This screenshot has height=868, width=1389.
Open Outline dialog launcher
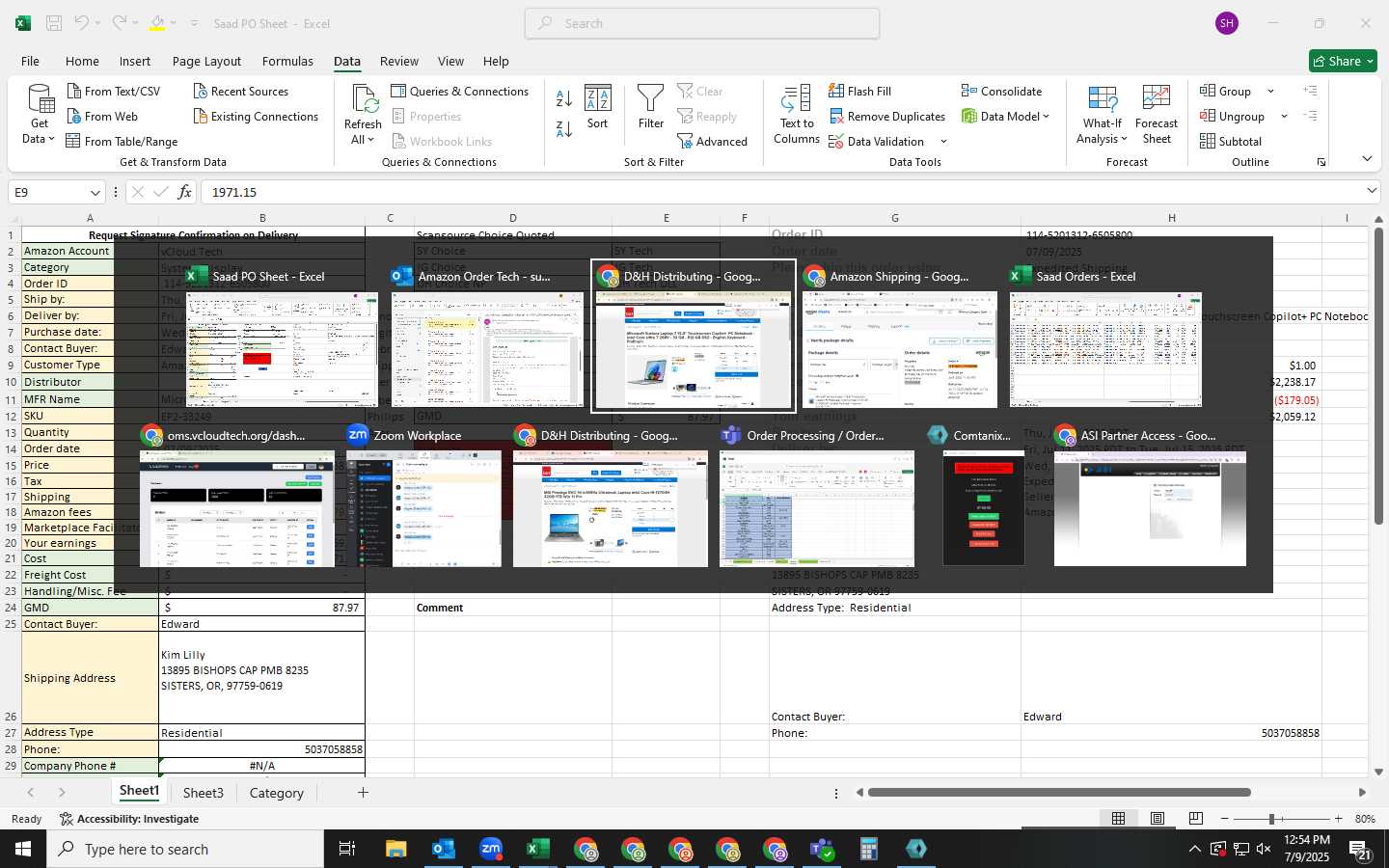pos(1321,162)
